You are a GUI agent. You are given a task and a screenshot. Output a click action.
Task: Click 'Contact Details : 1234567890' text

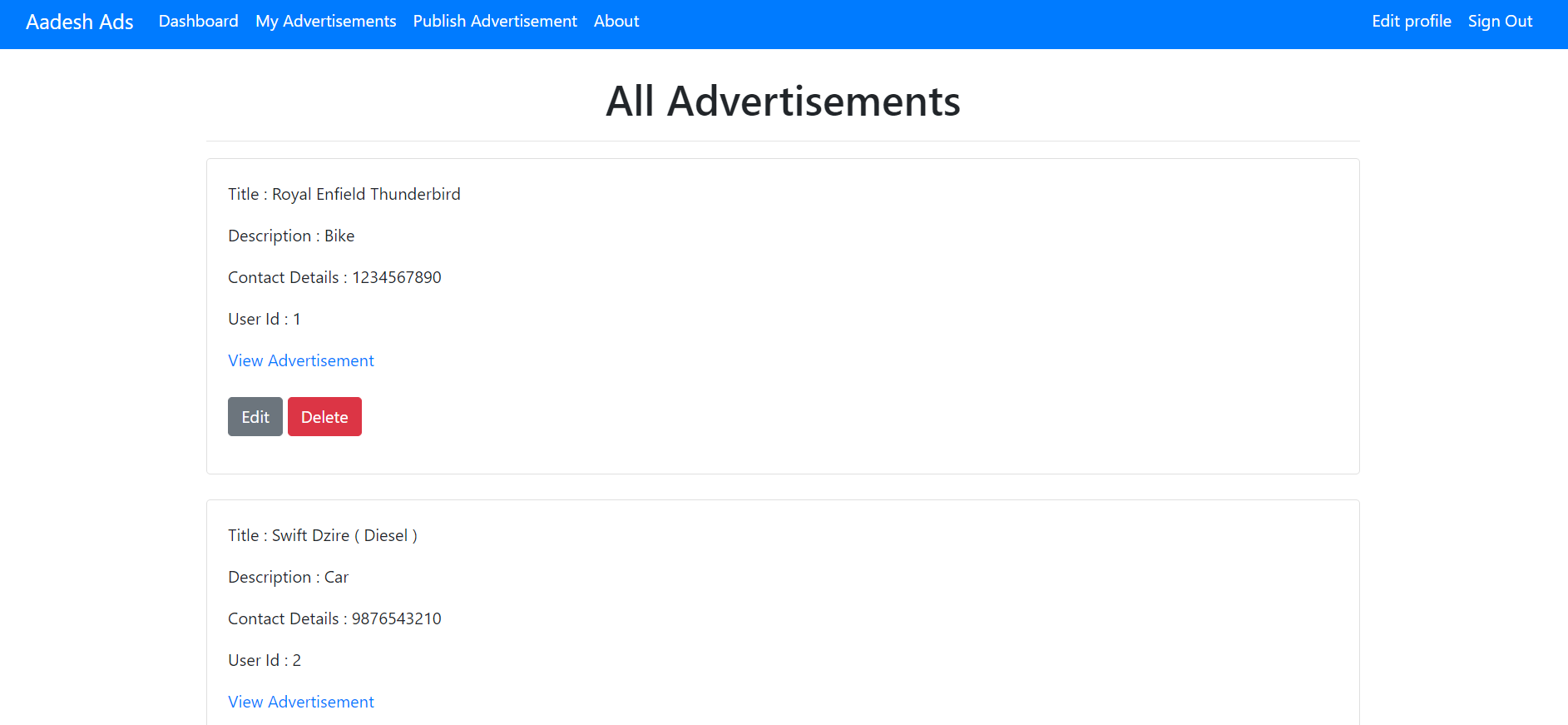coord(334,277)
